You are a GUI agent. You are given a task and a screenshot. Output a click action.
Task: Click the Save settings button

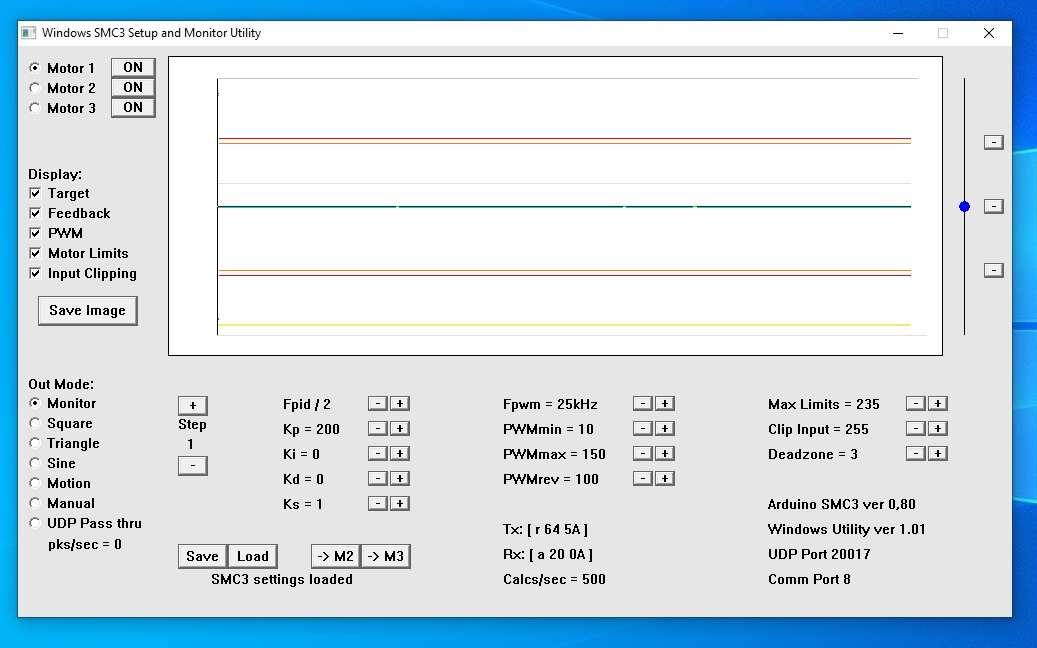pos(202,557)
